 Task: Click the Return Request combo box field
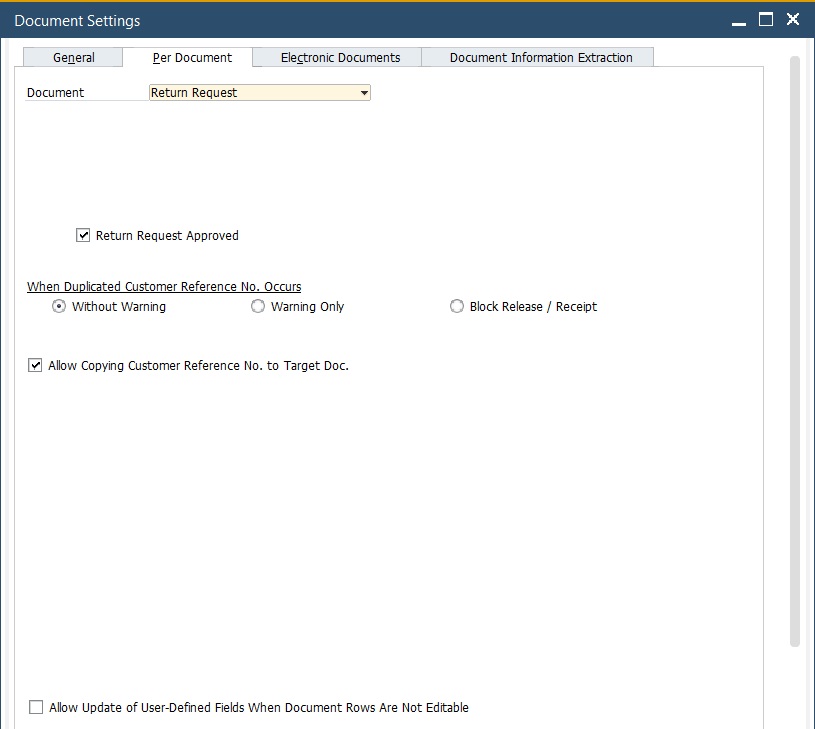[252, 93]
